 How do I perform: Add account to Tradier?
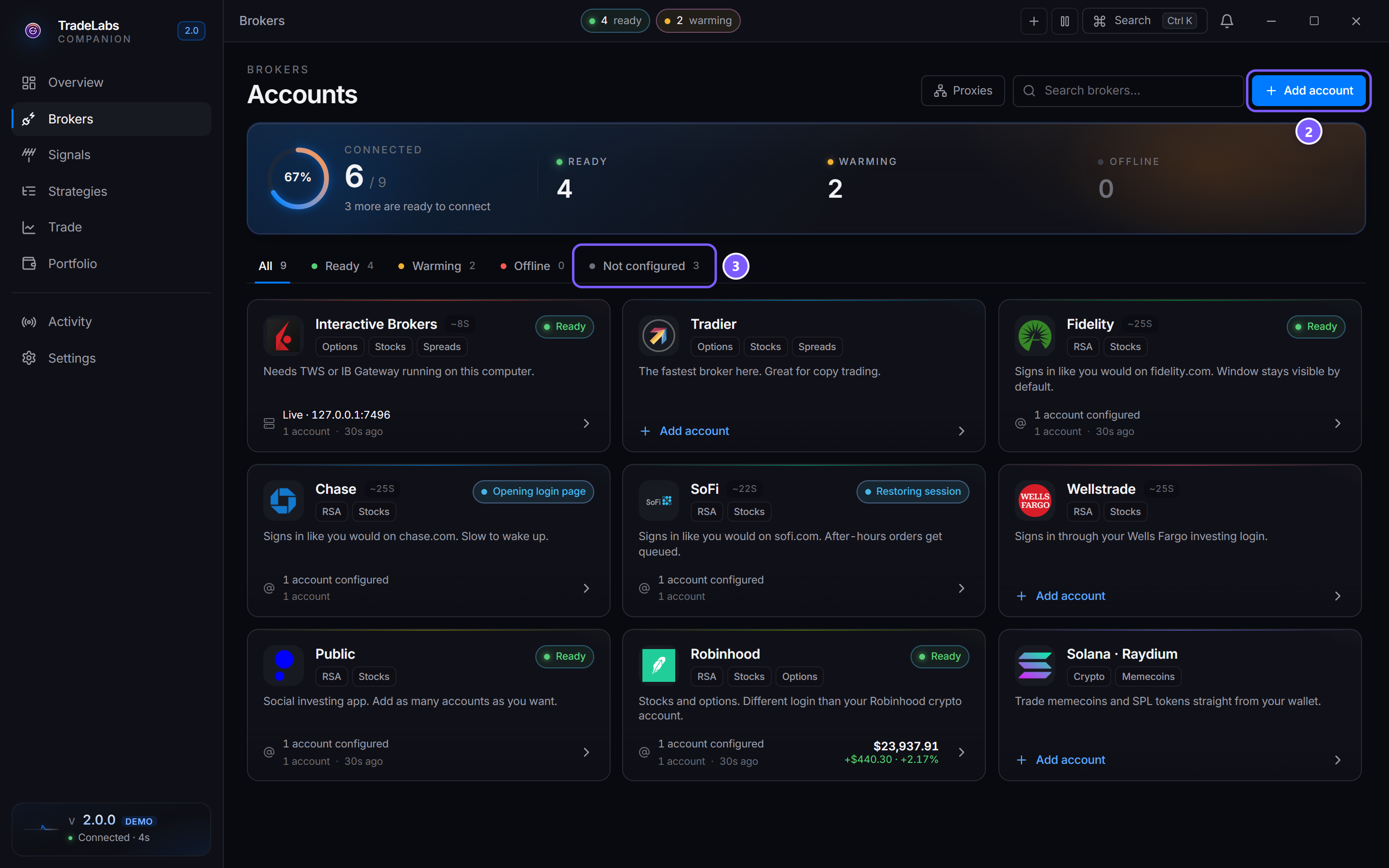pyautogui.click(x=684, y=431)
